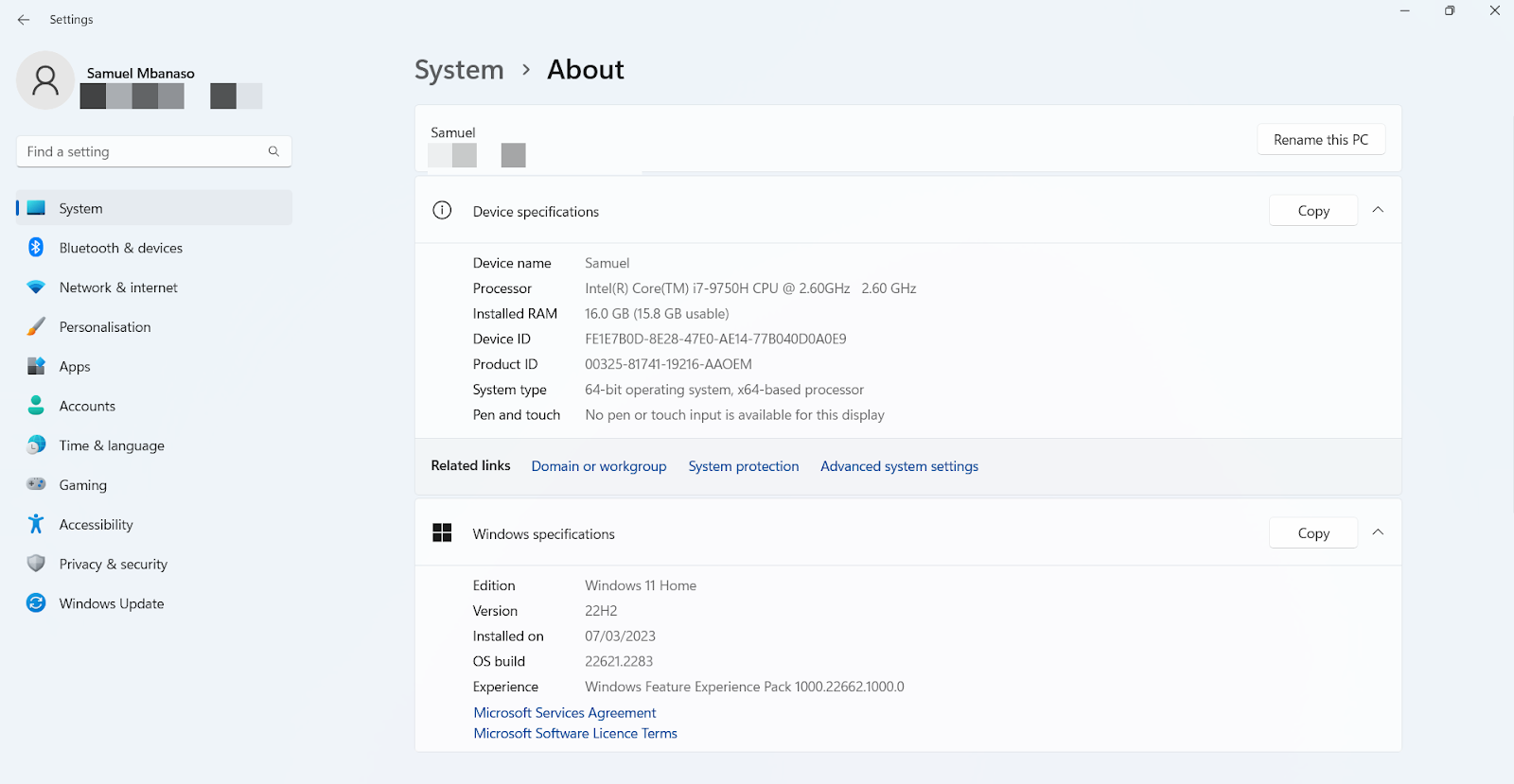The width and height of the screenshot is (1514, 784).
Task: Open Network & internet label
Action: click(x=118, y=287)
